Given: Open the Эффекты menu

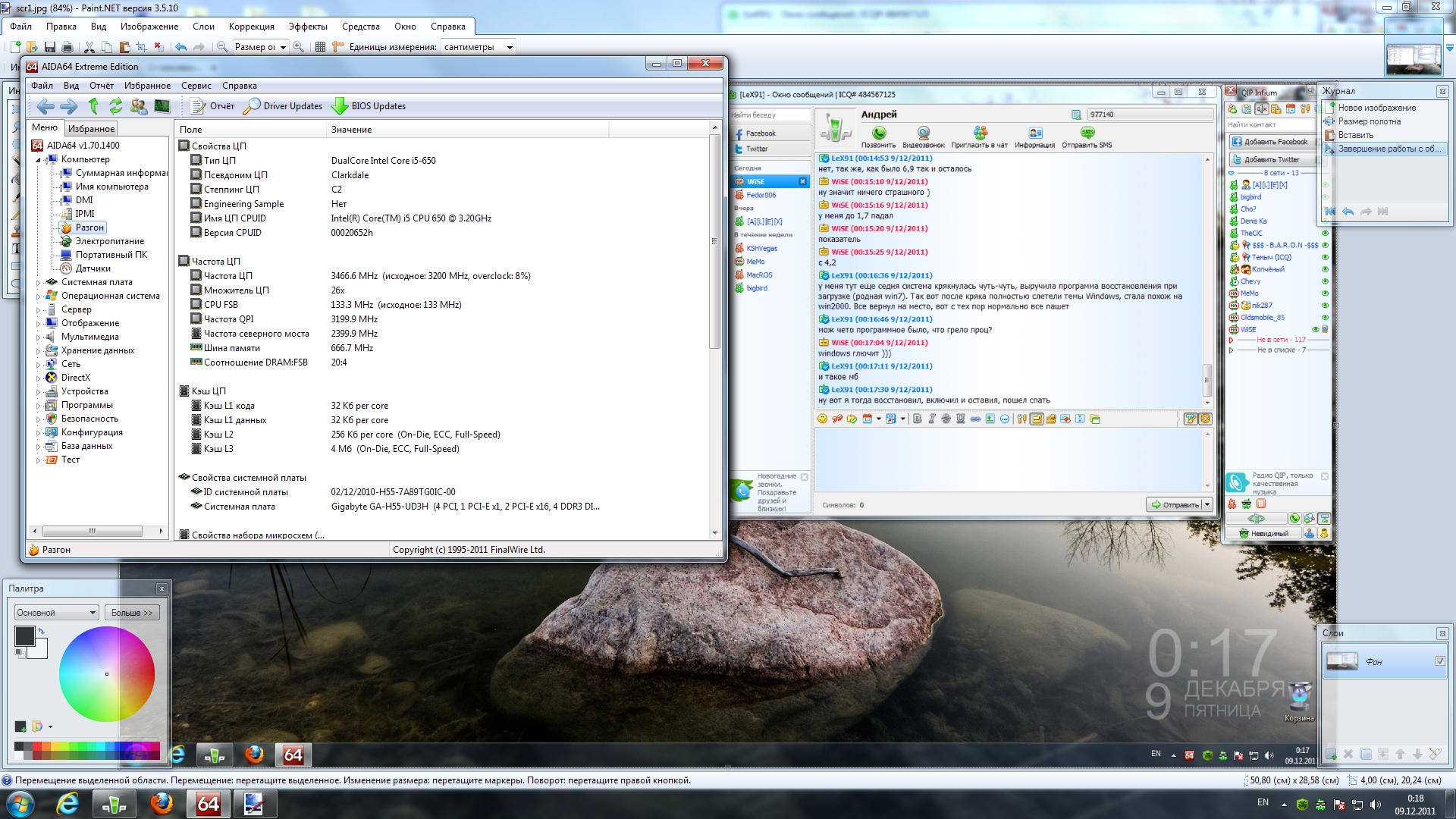Looking at the screenshot, I should coord(307,27).
